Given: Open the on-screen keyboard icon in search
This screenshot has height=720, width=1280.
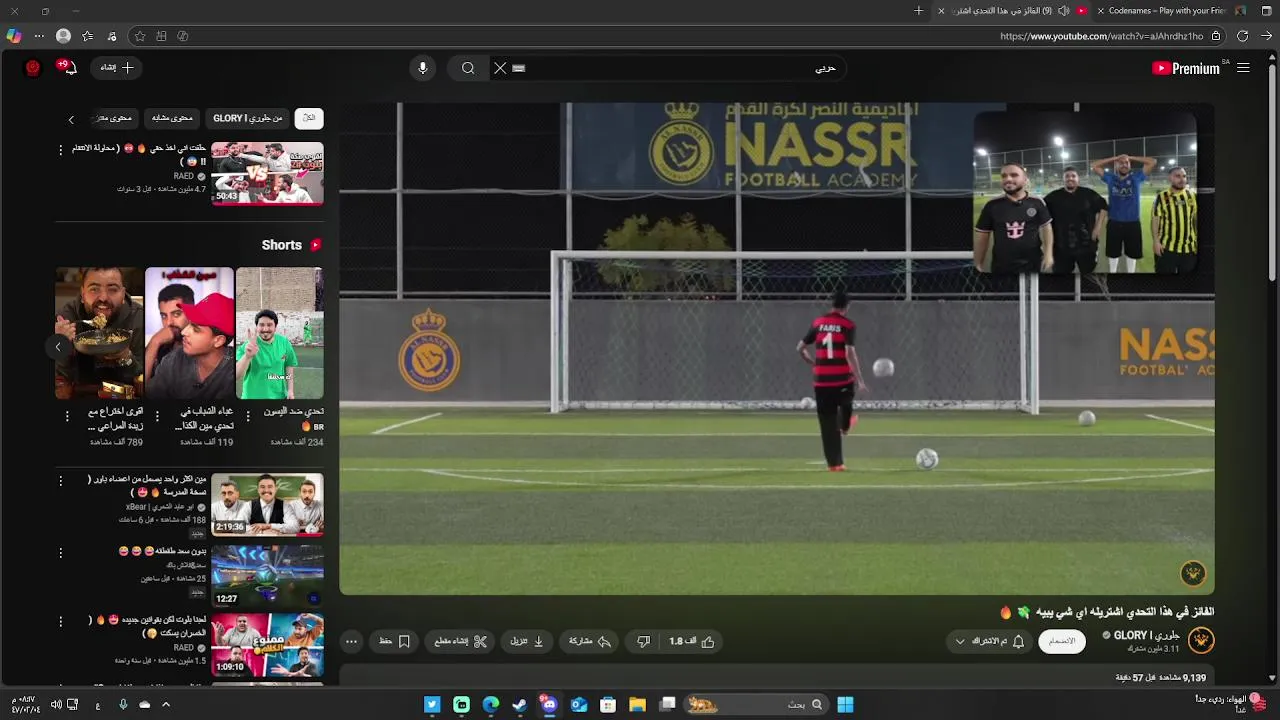Looking at the screenshot, I should point(518,68).
